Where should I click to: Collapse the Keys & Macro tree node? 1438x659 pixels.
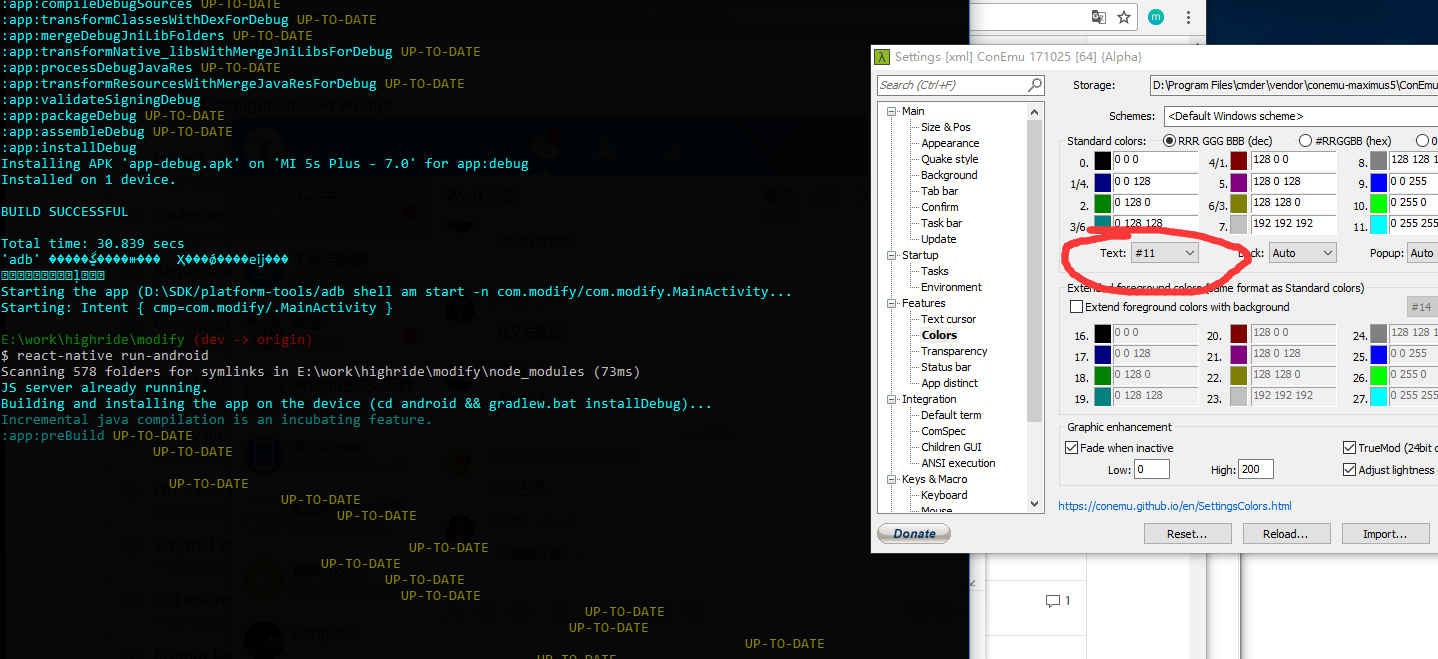point(891,479)
